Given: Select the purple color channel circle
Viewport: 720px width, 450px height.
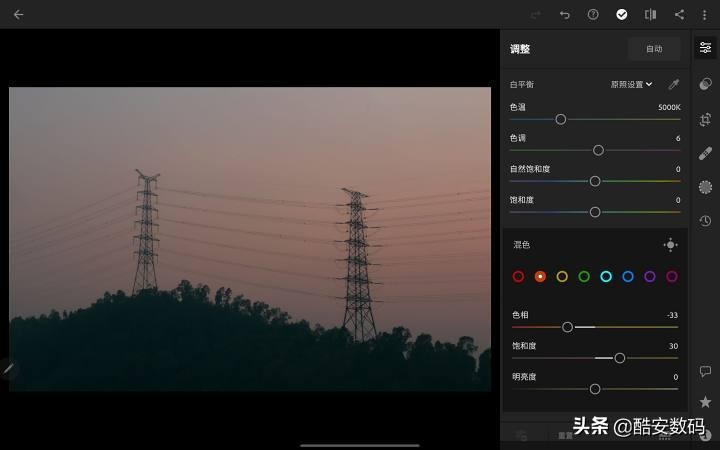Looking at the screenshot, I should 650,276.
